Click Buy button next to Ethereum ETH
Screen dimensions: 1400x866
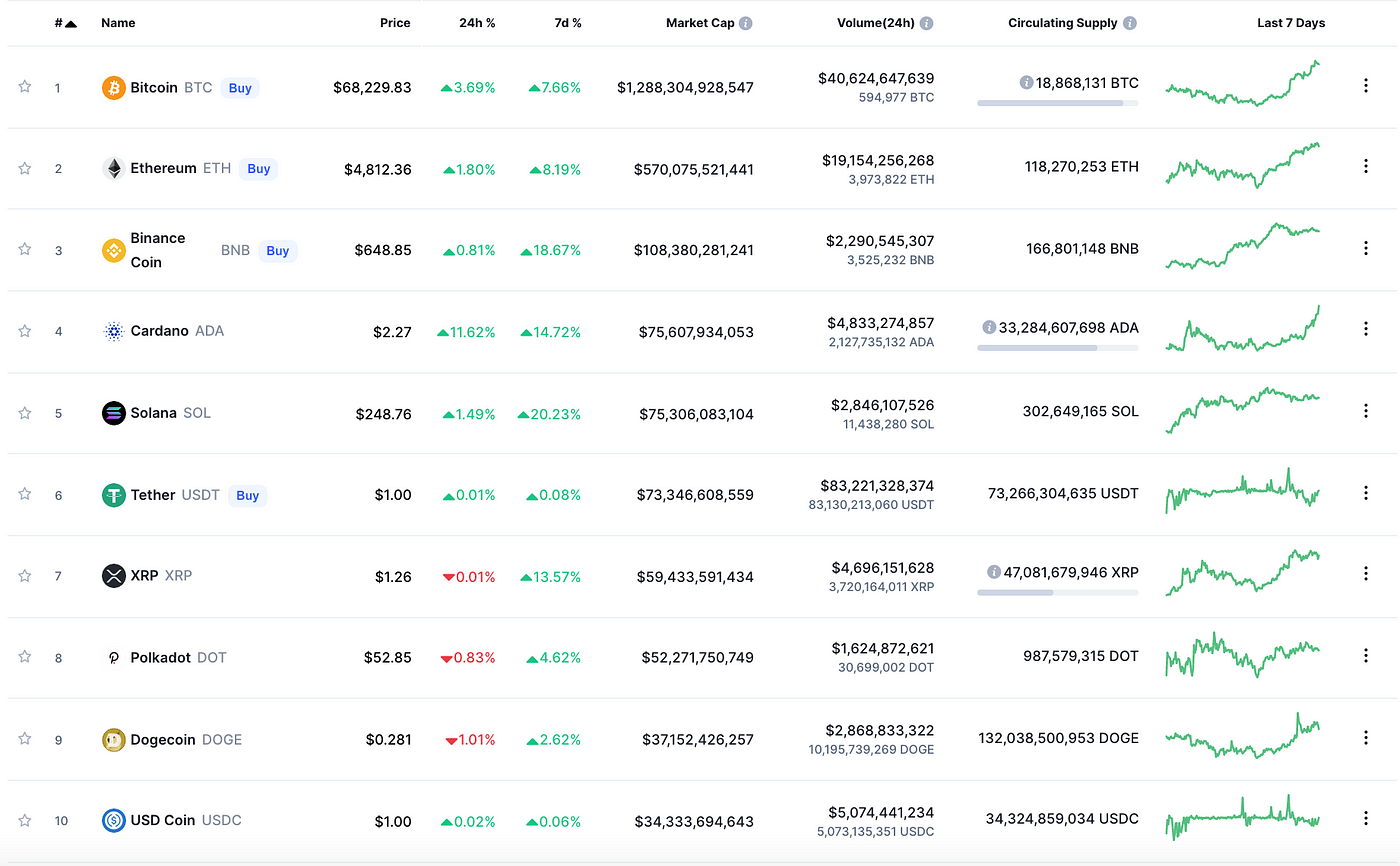tap(259, 169)
